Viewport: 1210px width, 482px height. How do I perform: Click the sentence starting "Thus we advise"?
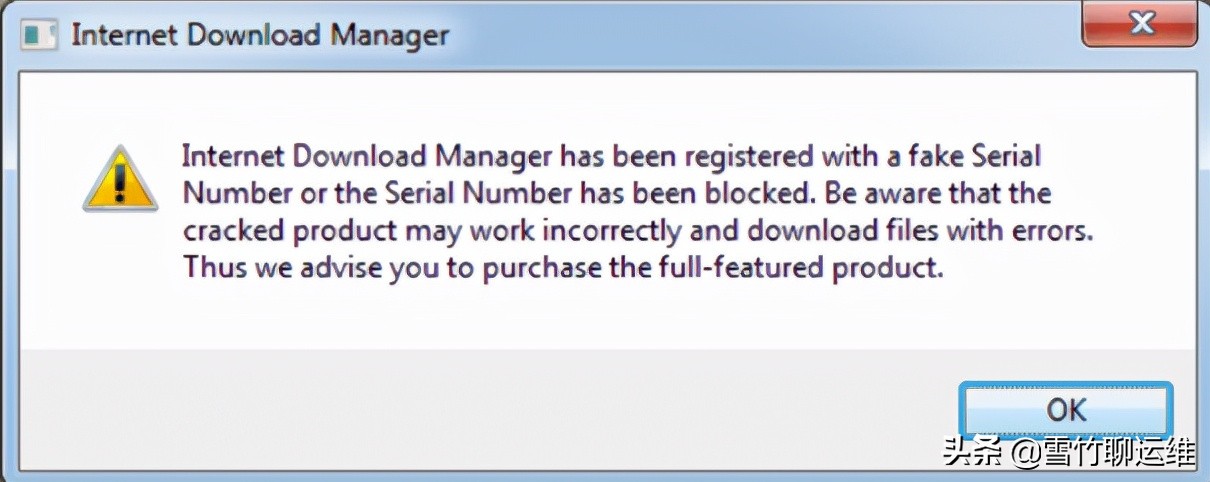tap(563, 270)
